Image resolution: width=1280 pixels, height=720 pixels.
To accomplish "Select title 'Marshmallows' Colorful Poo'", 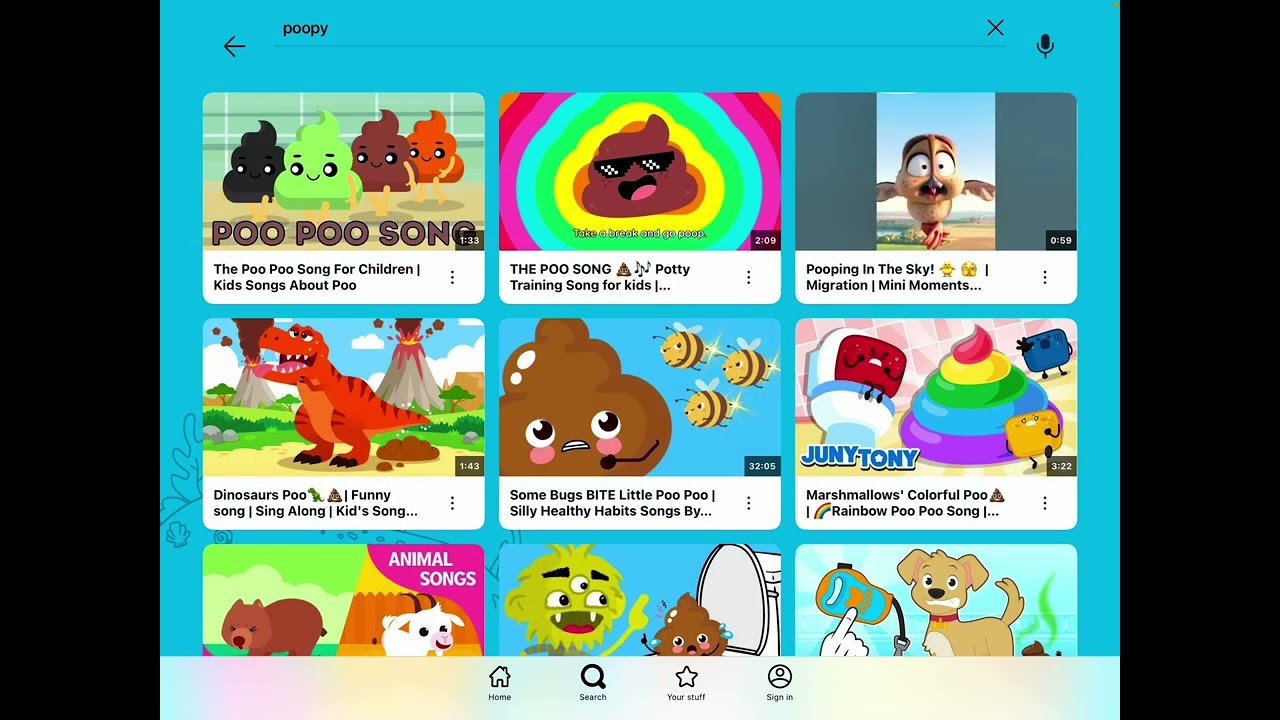I will (x=905, y=503).
